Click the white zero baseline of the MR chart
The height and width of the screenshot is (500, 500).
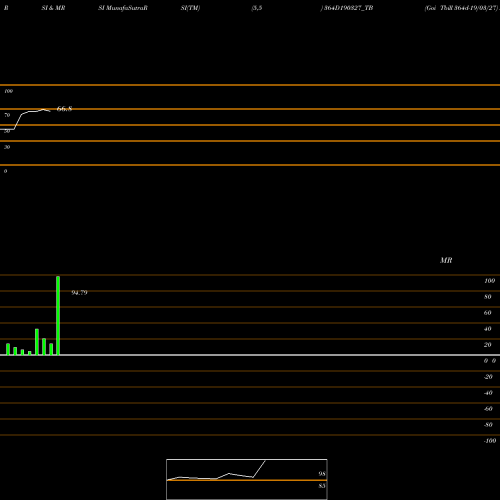250,355
